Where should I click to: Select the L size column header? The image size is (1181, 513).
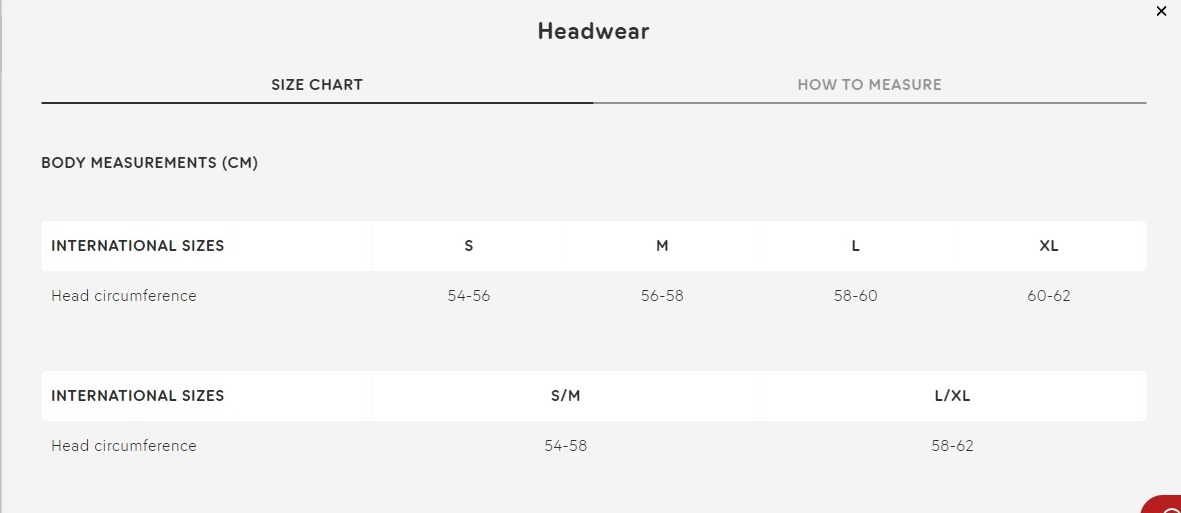tap(856, 246)
